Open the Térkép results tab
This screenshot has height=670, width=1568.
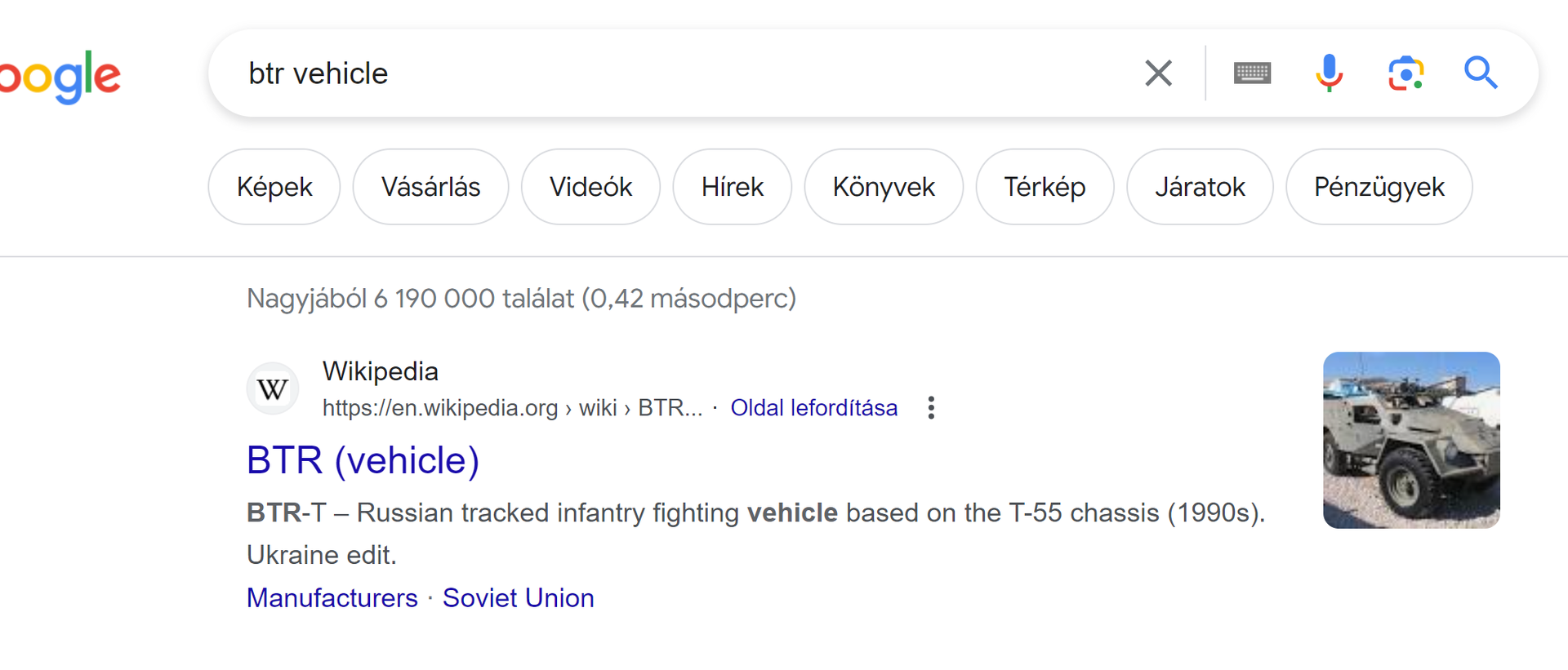[x=1045, y=187]
